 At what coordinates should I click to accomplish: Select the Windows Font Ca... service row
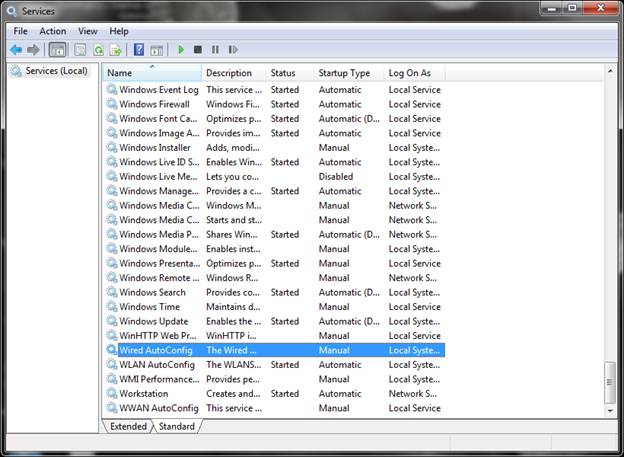275,119
